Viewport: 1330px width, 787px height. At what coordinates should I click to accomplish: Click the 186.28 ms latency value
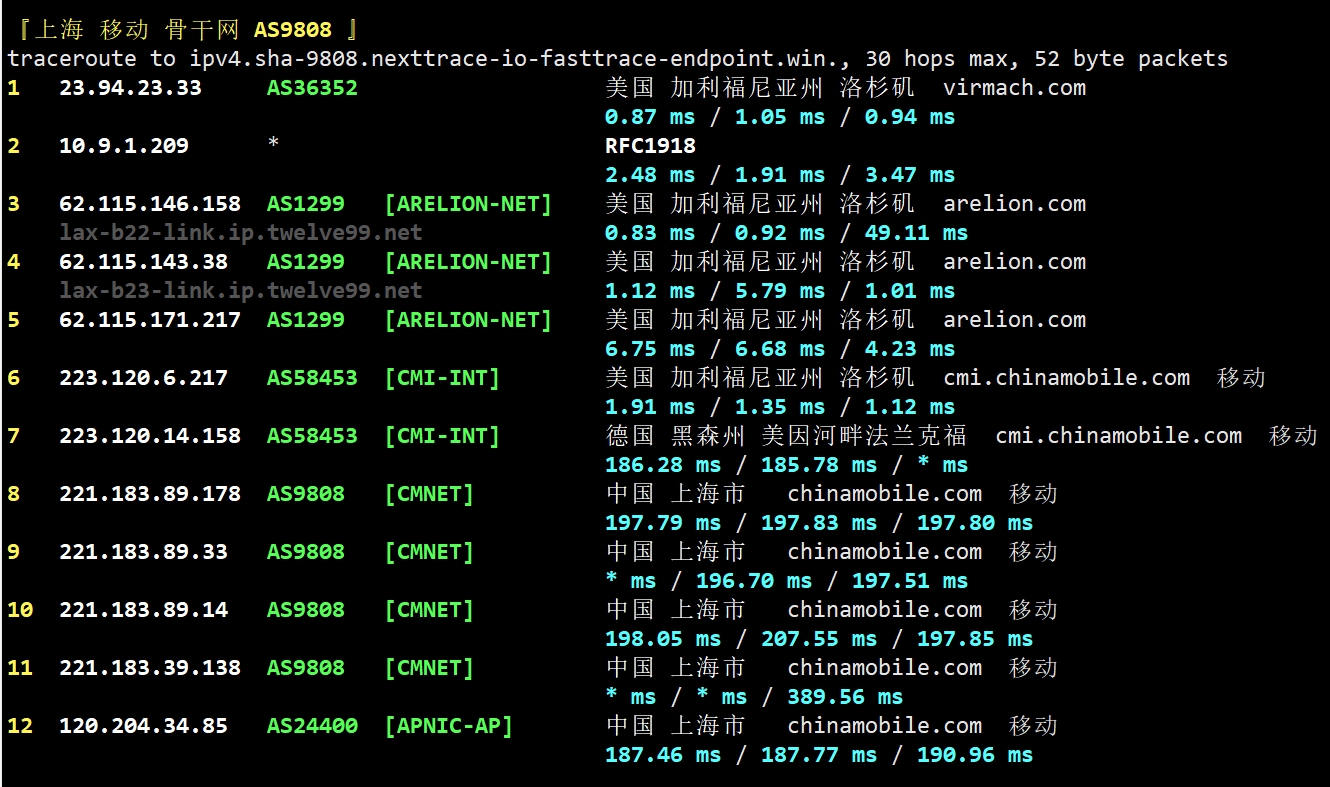pyautogui.click(x=663, y=465)
